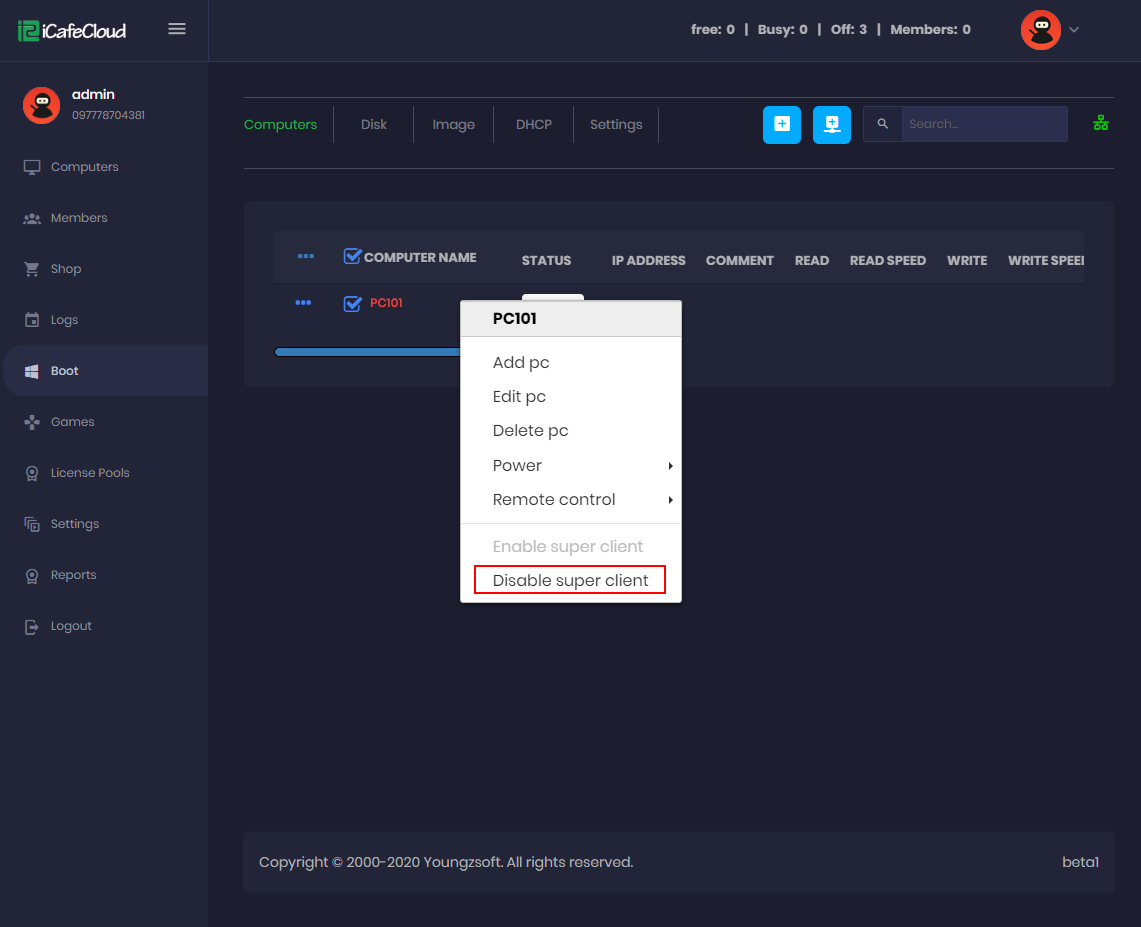
Task: Choose Edit pc from context menu
Action: coord(519,397)
